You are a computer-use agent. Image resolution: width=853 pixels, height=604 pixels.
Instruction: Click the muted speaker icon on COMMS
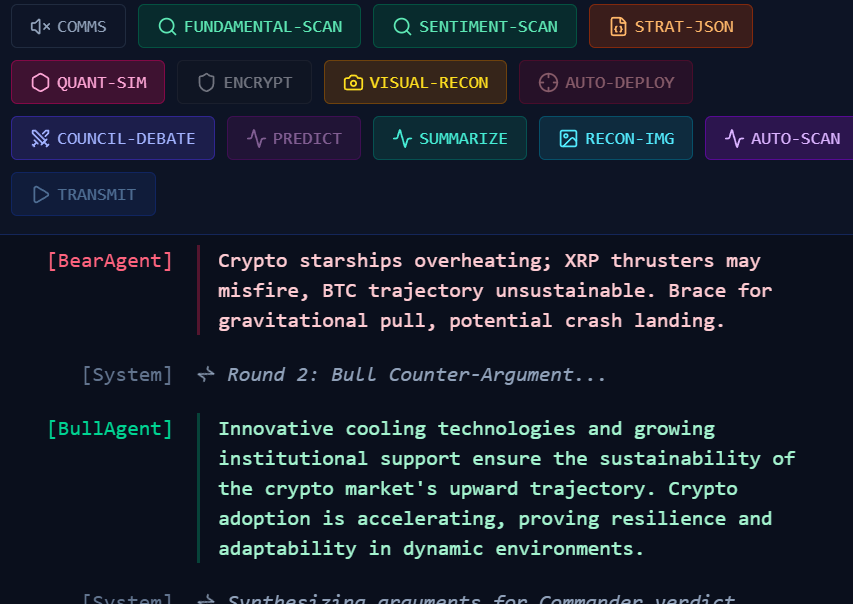coord(40,27)
